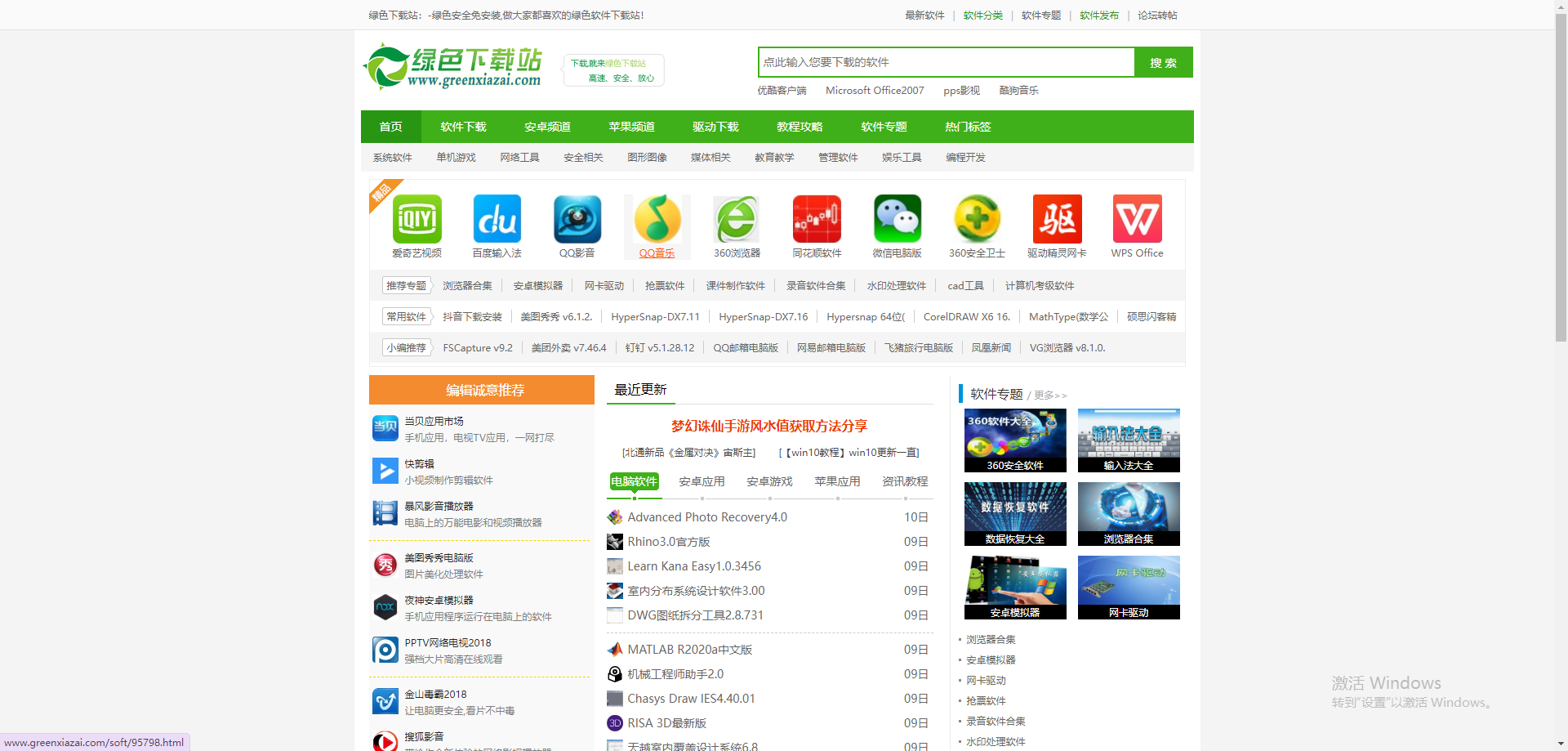Switch to the 苹果应用 tab
The image size is (1568, 751).
pyautogui.click(x=837, y=482)
